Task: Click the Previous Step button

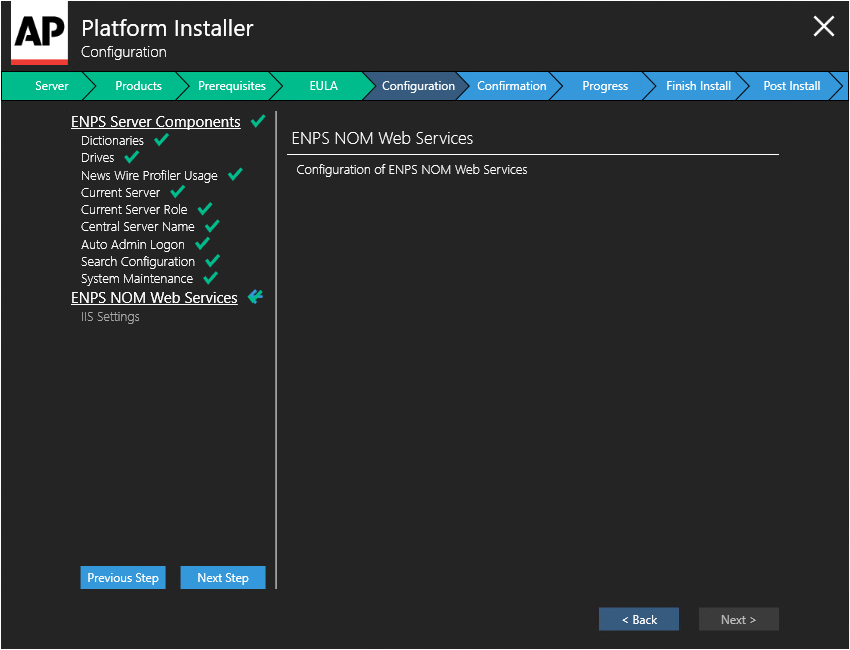Action: click(123, 577)
